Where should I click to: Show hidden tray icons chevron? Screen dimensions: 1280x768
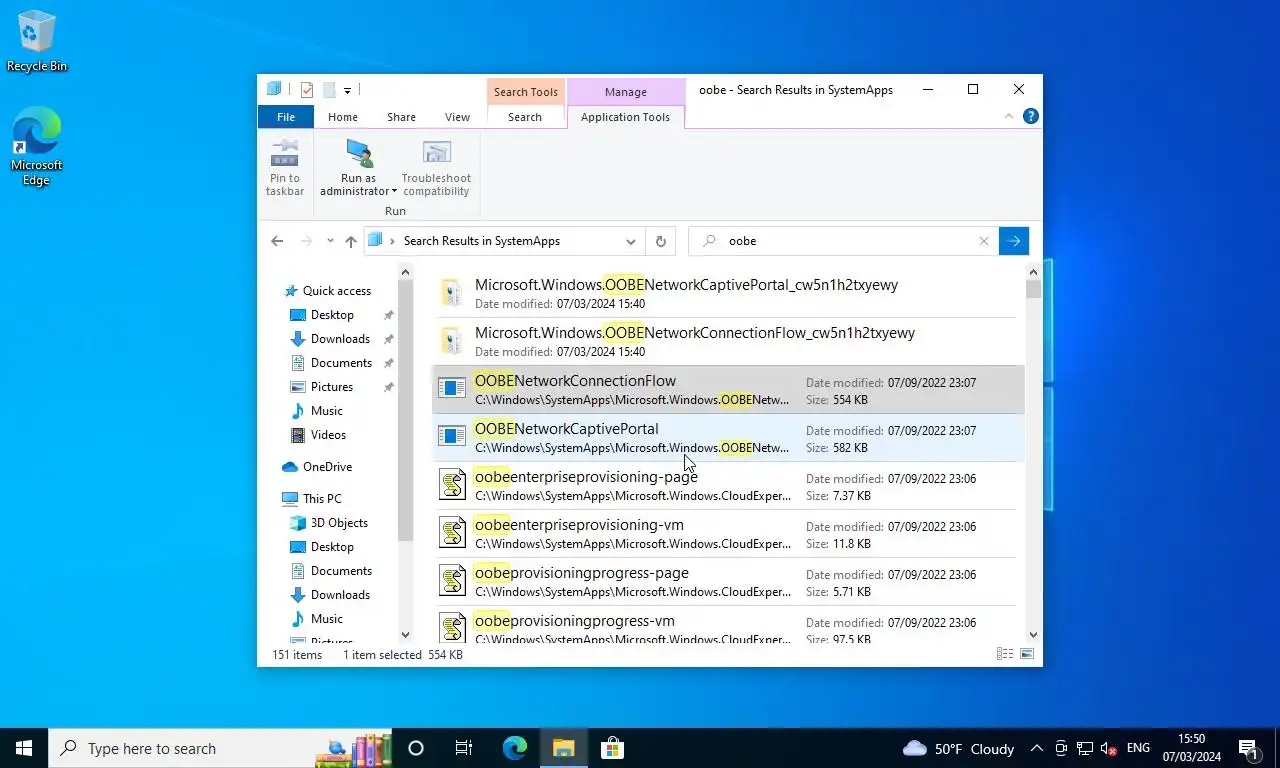point(1036,748)
